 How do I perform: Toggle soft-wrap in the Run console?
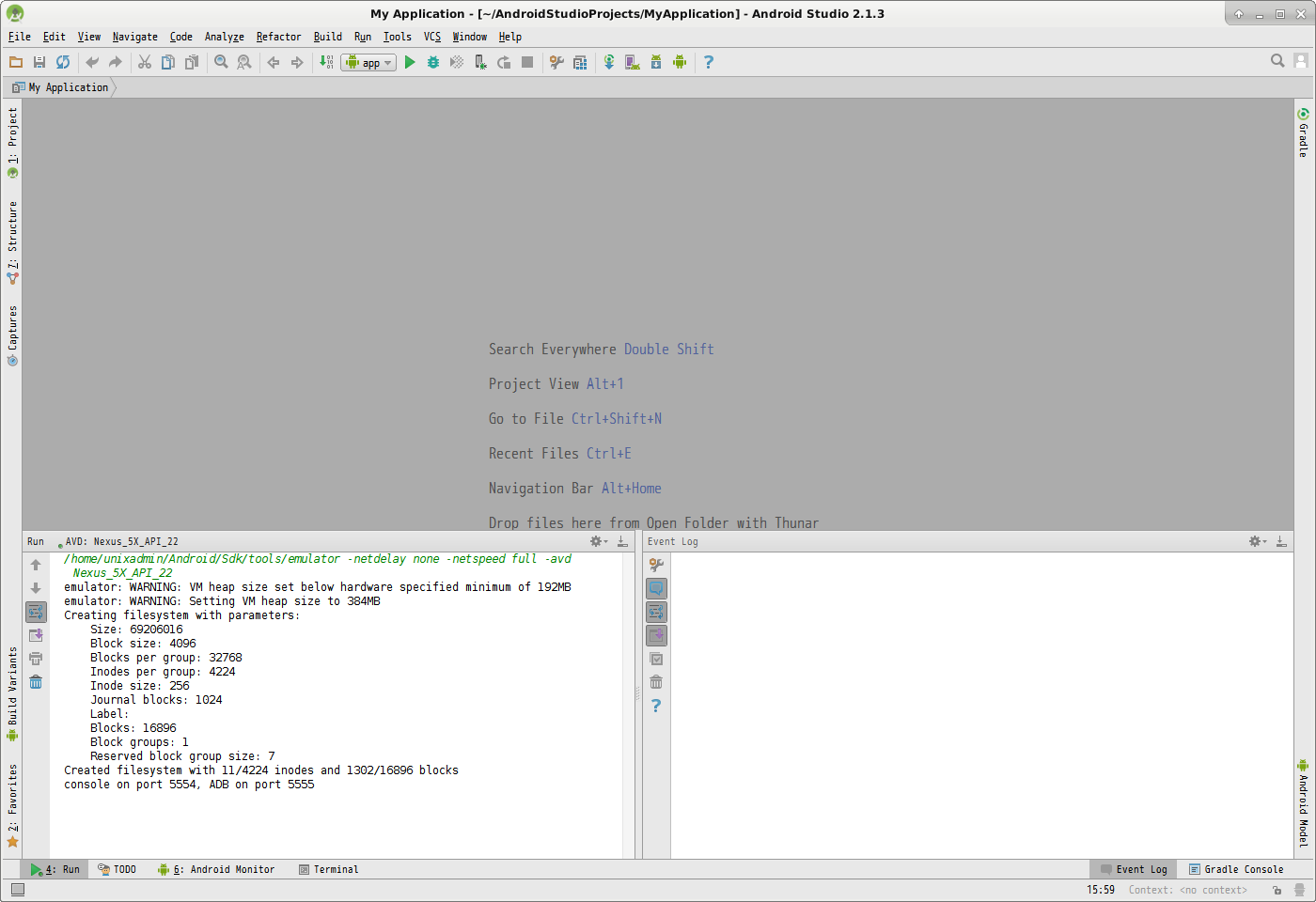tap(36, 612)
